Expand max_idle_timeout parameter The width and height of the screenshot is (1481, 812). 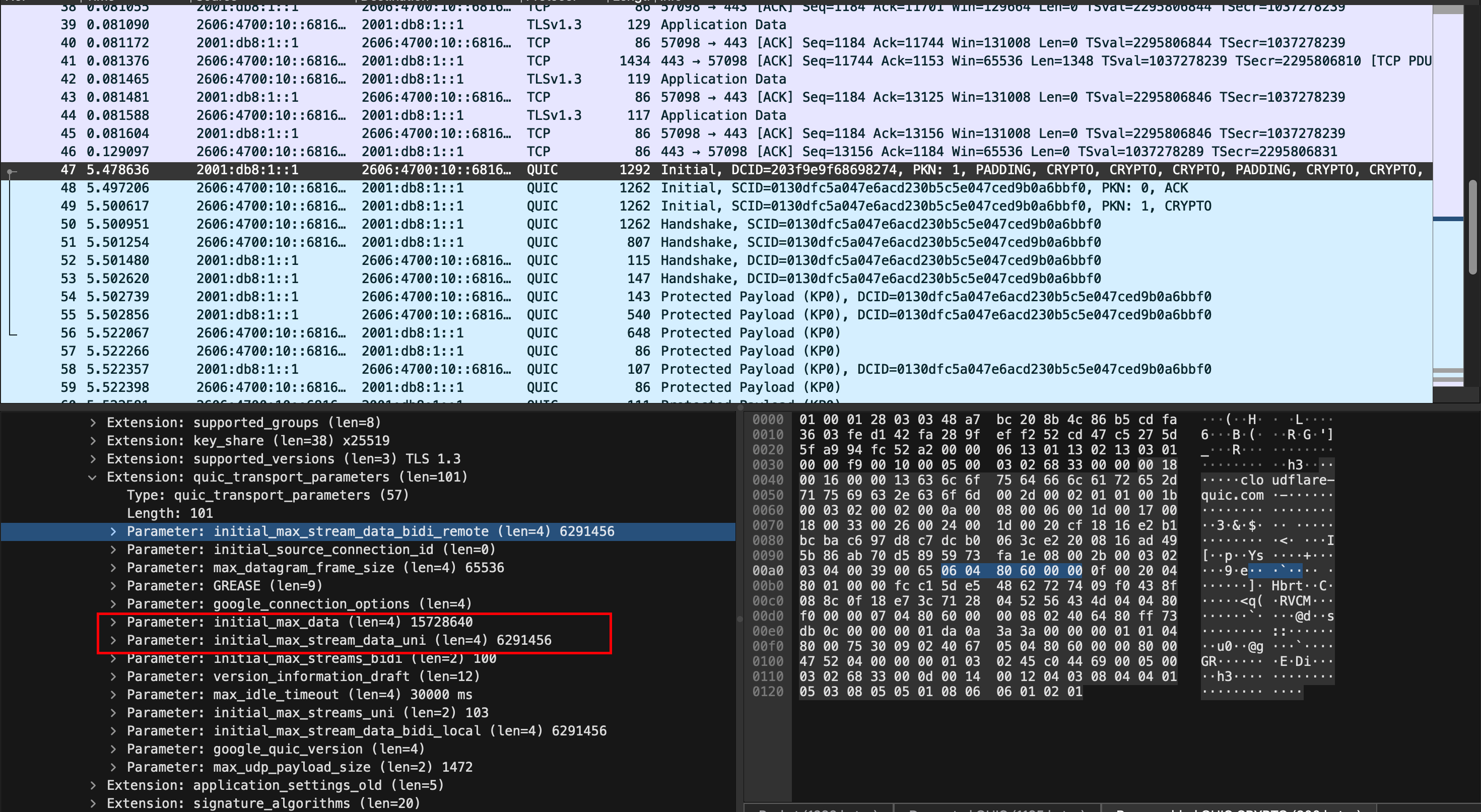pos(113,694)
